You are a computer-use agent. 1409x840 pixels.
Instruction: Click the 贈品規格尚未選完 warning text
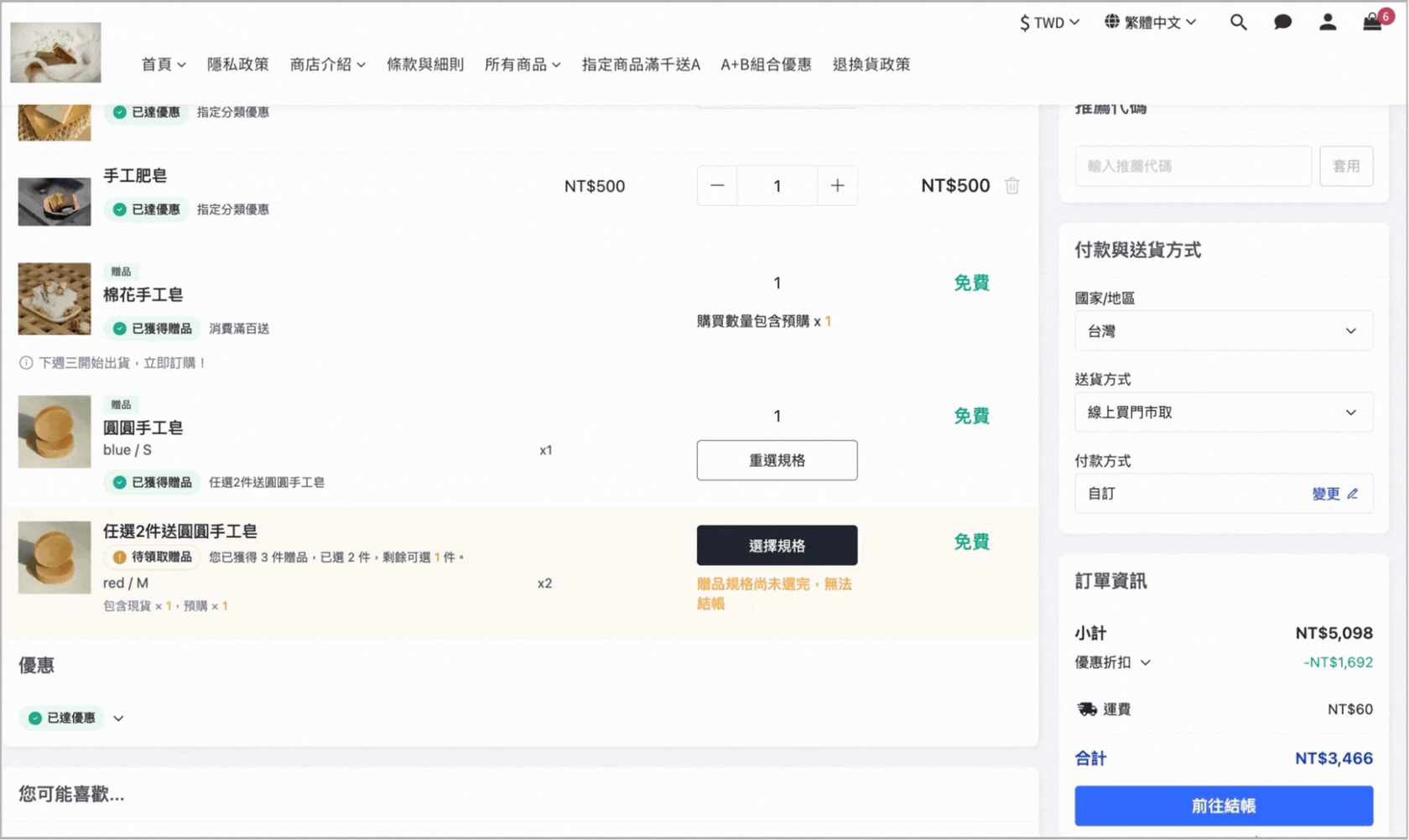[774, 594]
